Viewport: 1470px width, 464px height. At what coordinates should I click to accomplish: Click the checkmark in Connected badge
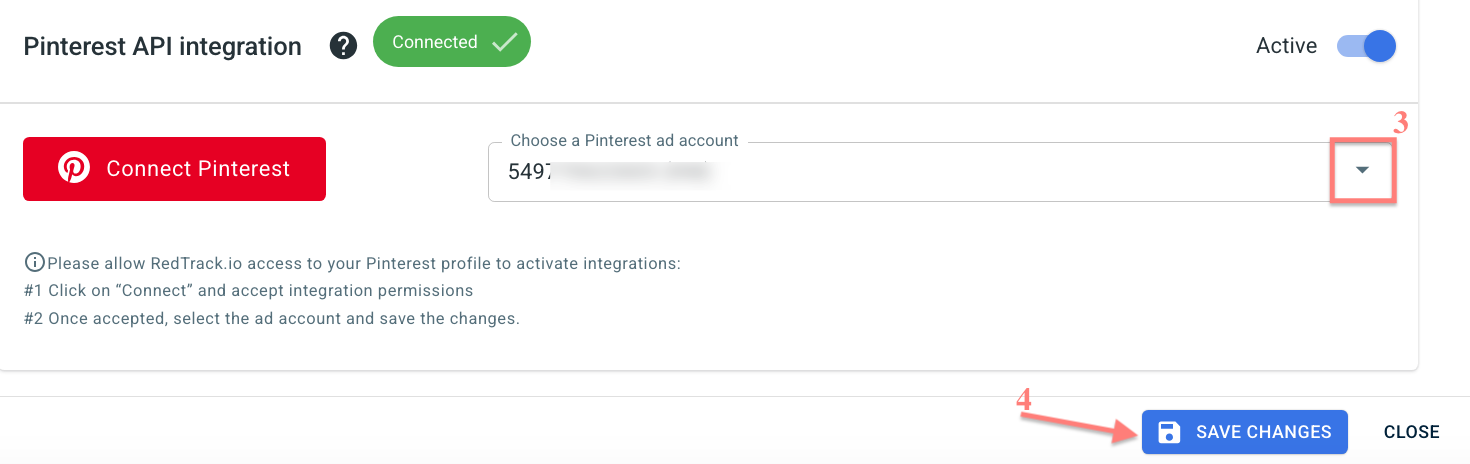503,42
